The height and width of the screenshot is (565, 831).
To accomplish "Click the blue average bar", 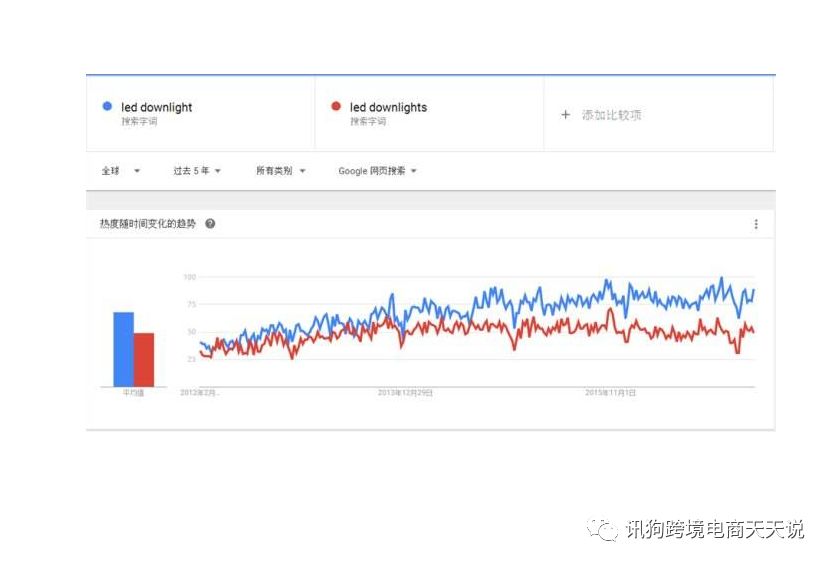I will [123, 348].
